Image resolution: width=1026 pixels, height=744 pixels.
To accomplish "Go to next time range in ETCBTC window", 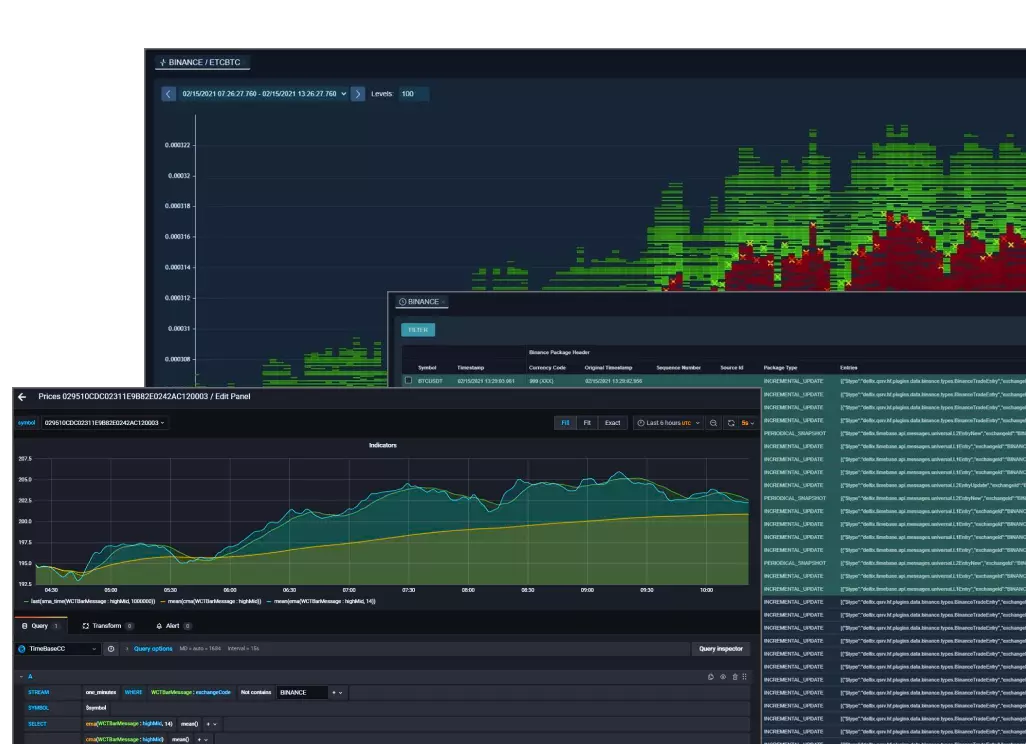I will [357, 94].
